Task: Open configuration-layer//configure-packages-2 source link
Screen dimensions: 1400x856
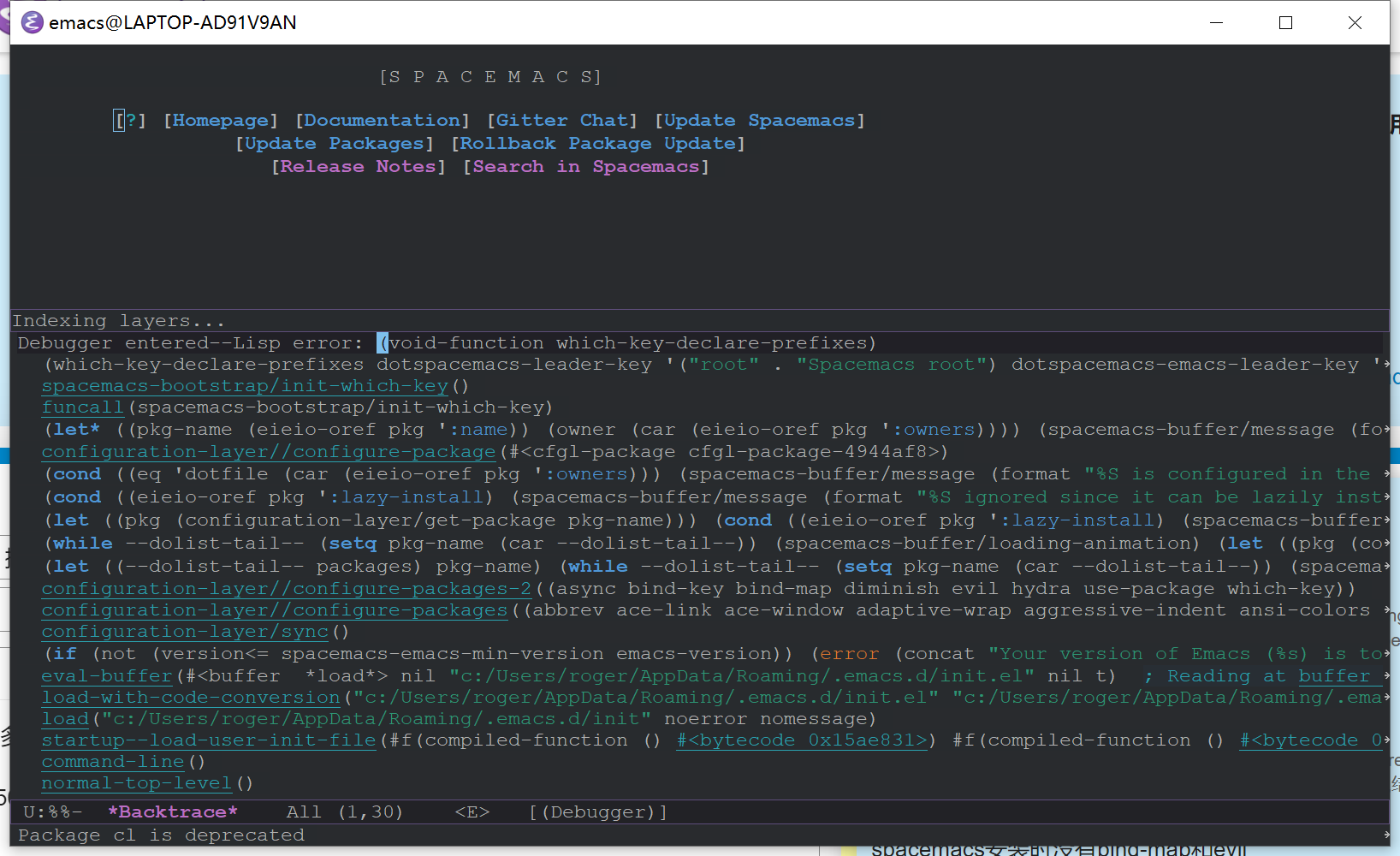Action: click(284, 588)
